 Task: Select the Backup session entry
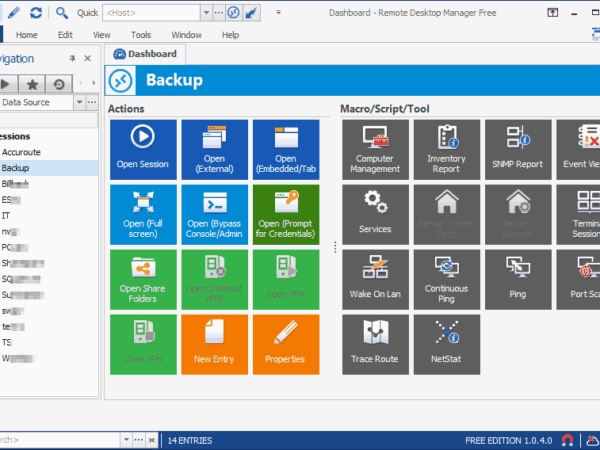coord(49,168)
